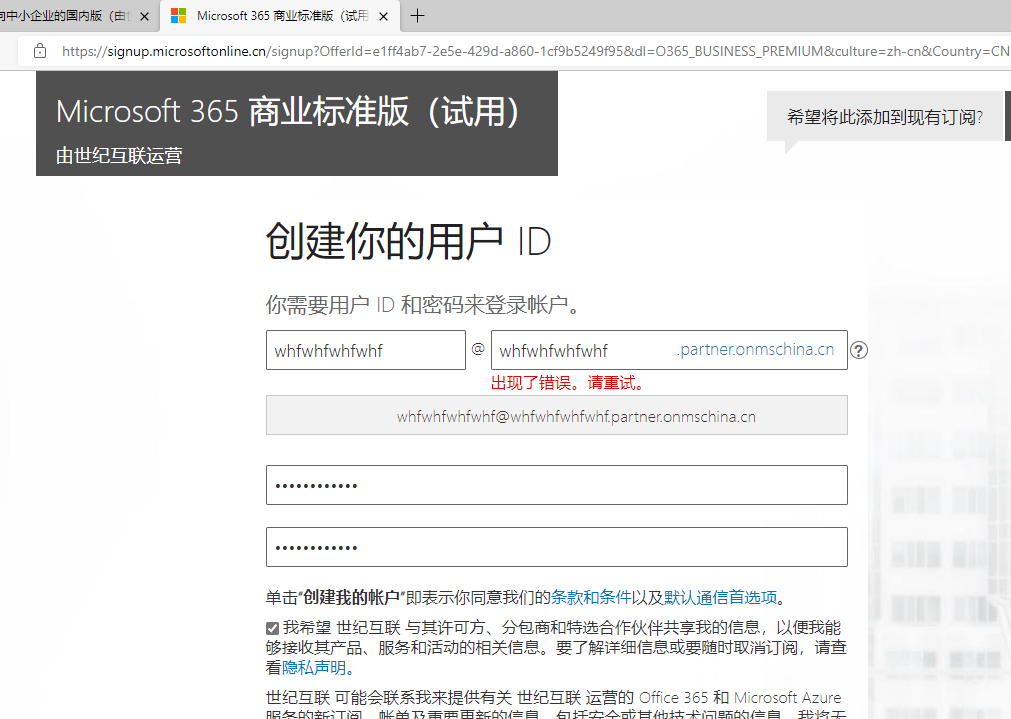Viewport: 1011px width, 719px height.
Task: Click the confirm password field
Action: pos(556,547)
